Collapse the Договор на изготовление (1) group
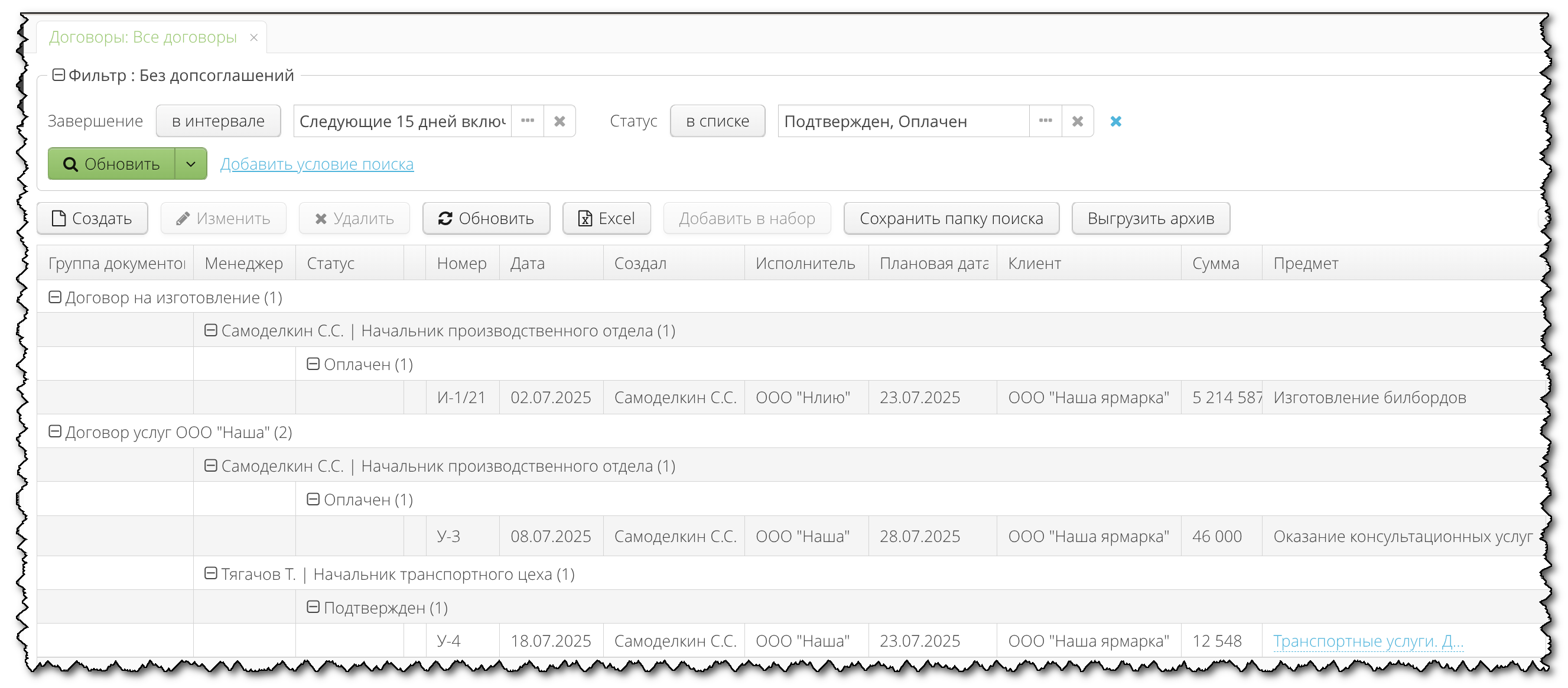 pos(56,297)
